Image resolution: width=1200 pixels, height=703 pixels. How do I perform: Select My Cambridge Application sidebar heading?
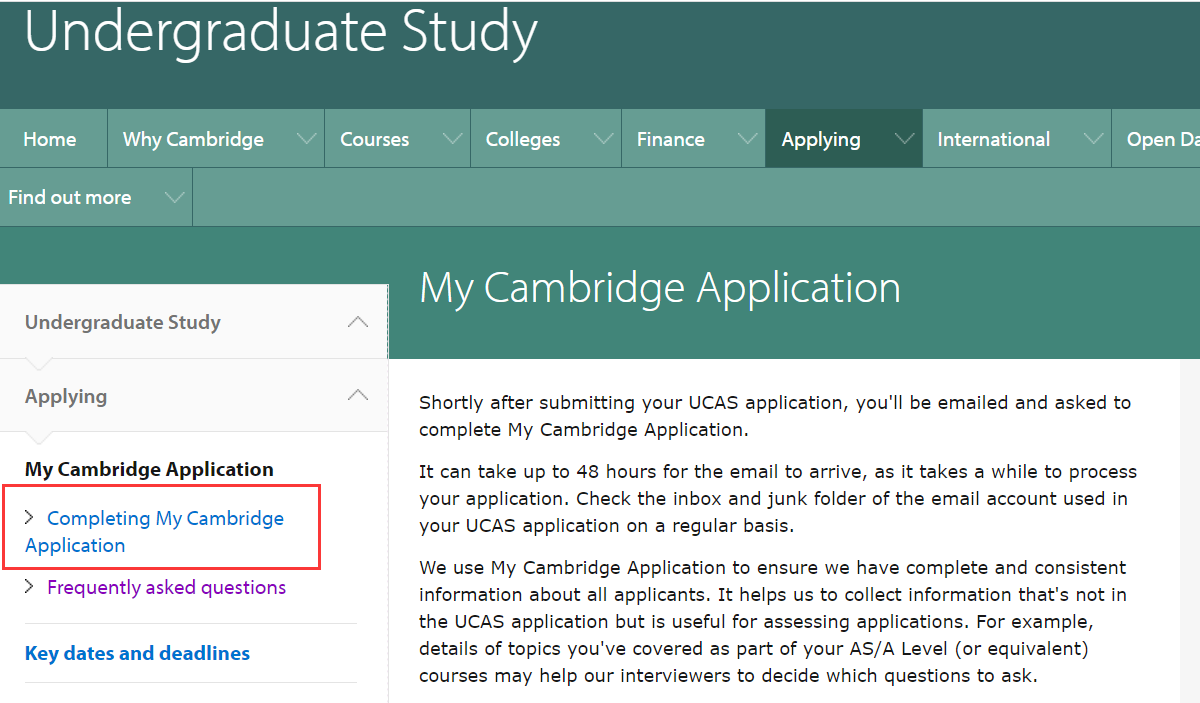coord(149,469)
